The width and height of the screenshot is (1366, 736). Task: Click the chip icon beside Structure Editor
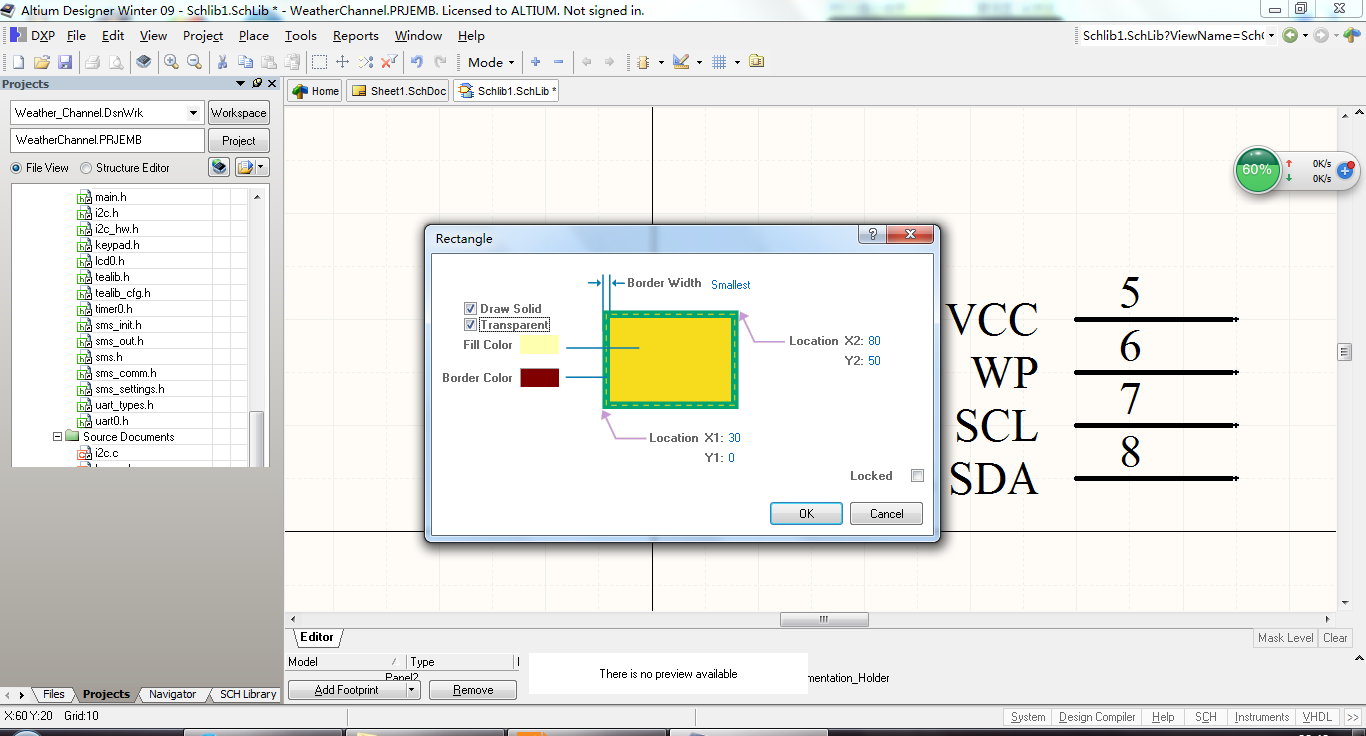coord(219,167)
